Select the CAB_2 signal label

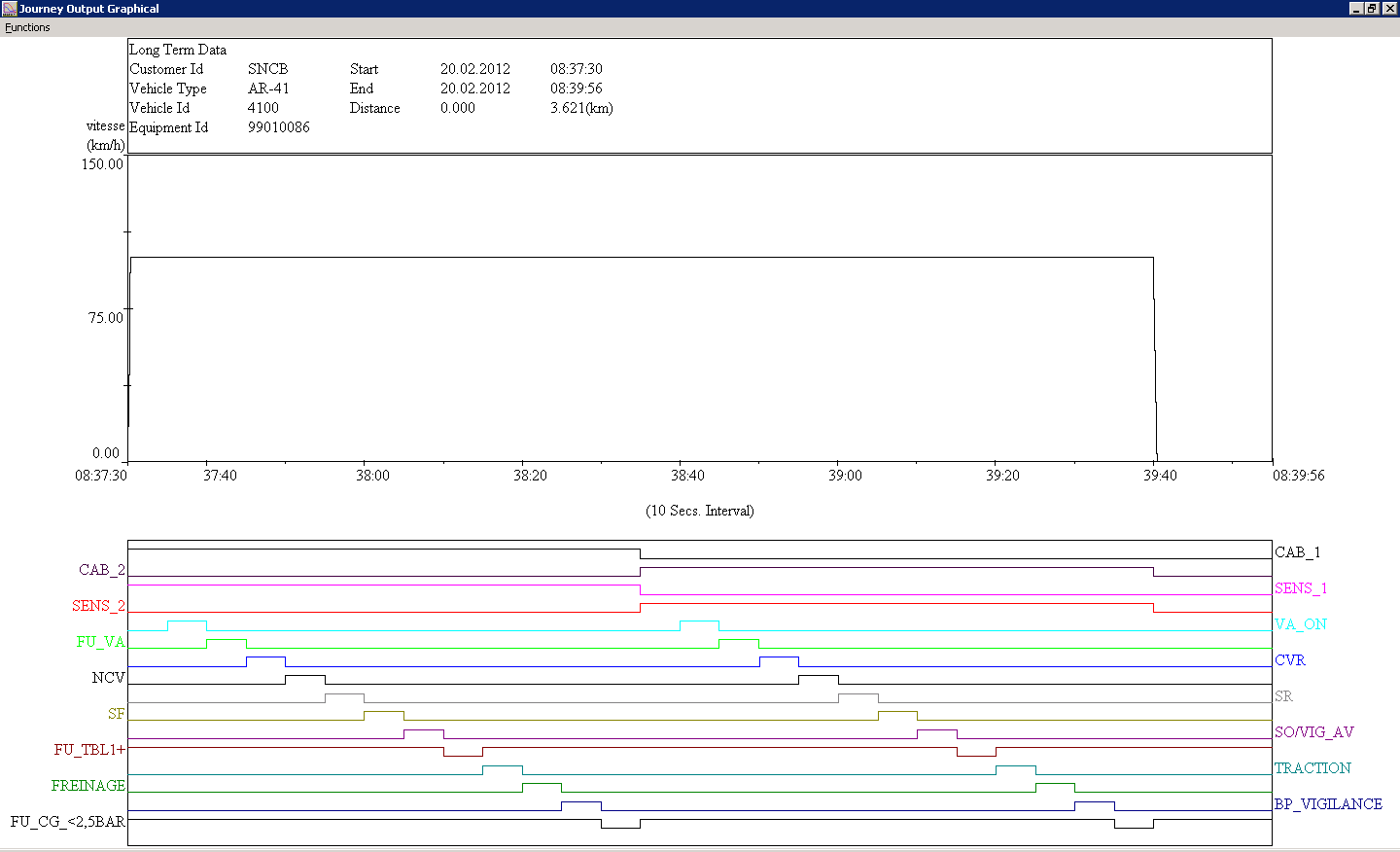pos(102,570)
